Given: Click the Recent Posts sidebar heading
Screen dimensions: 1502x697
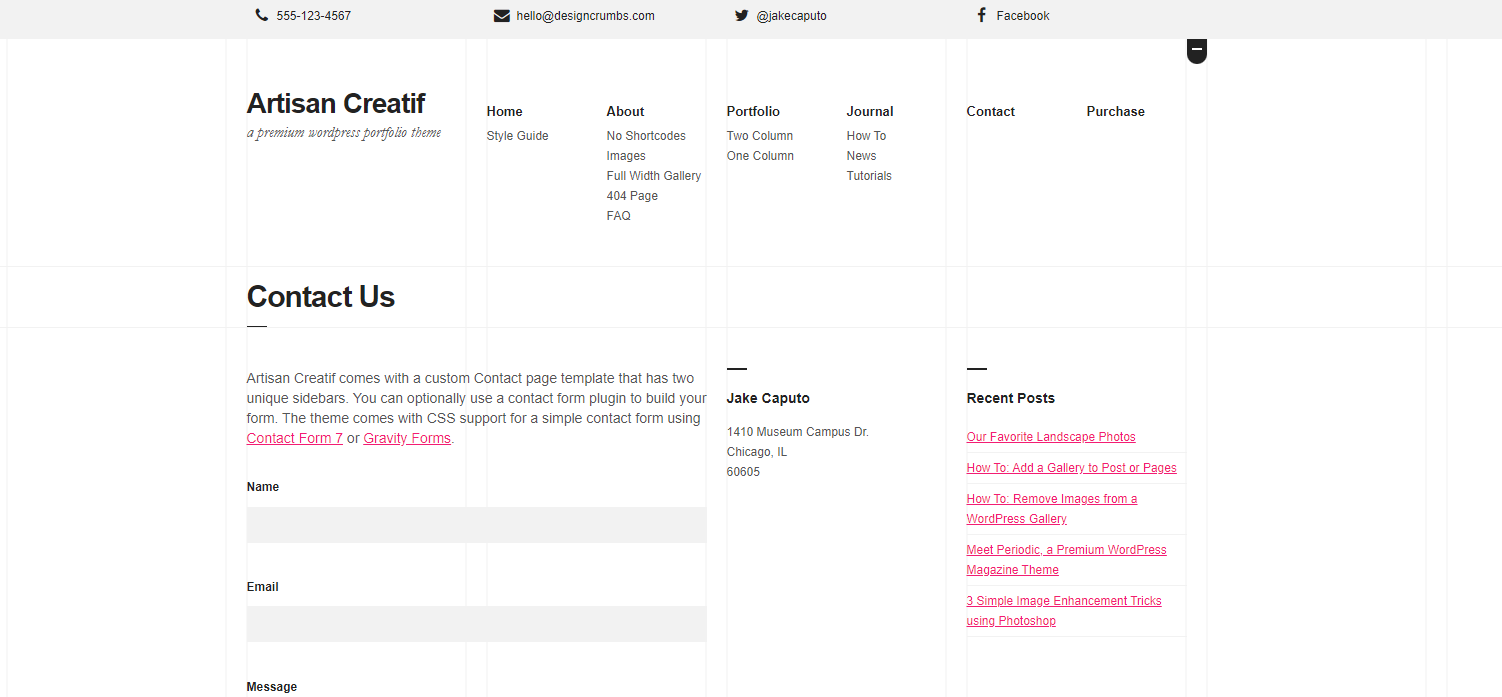Looking at the screenshot, I should (1011, 398).
